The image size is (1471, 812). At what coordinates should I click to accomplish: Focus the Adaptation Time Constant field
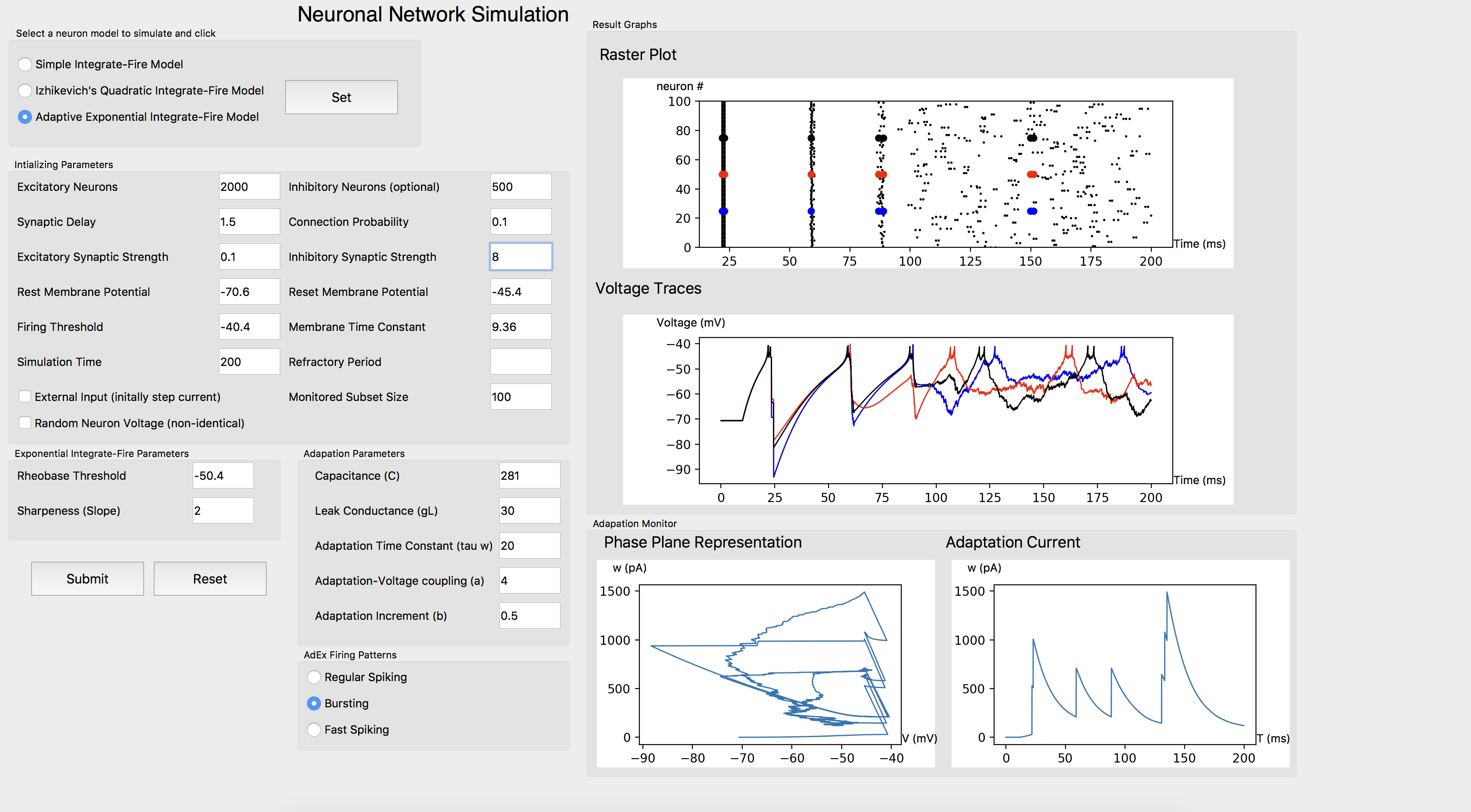(x=529, y=545)
